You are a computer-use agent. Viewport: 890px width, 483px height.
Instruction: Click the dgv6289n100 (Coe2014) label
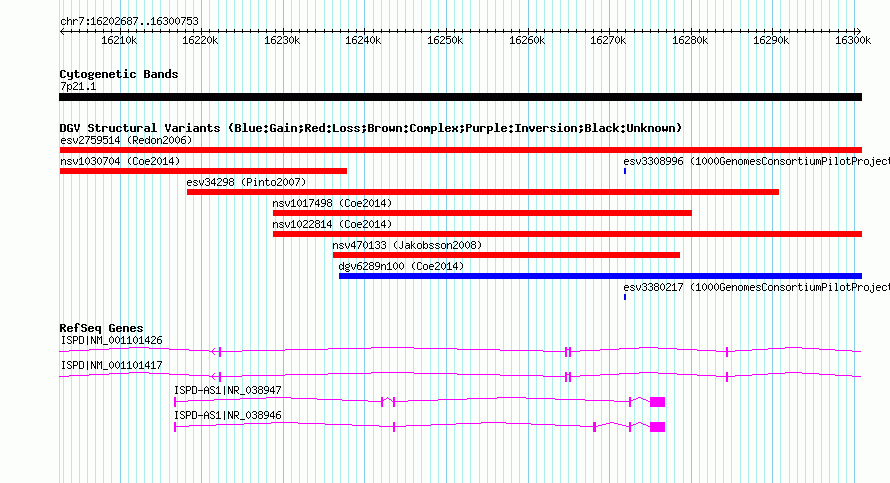[x=401, y=266]
